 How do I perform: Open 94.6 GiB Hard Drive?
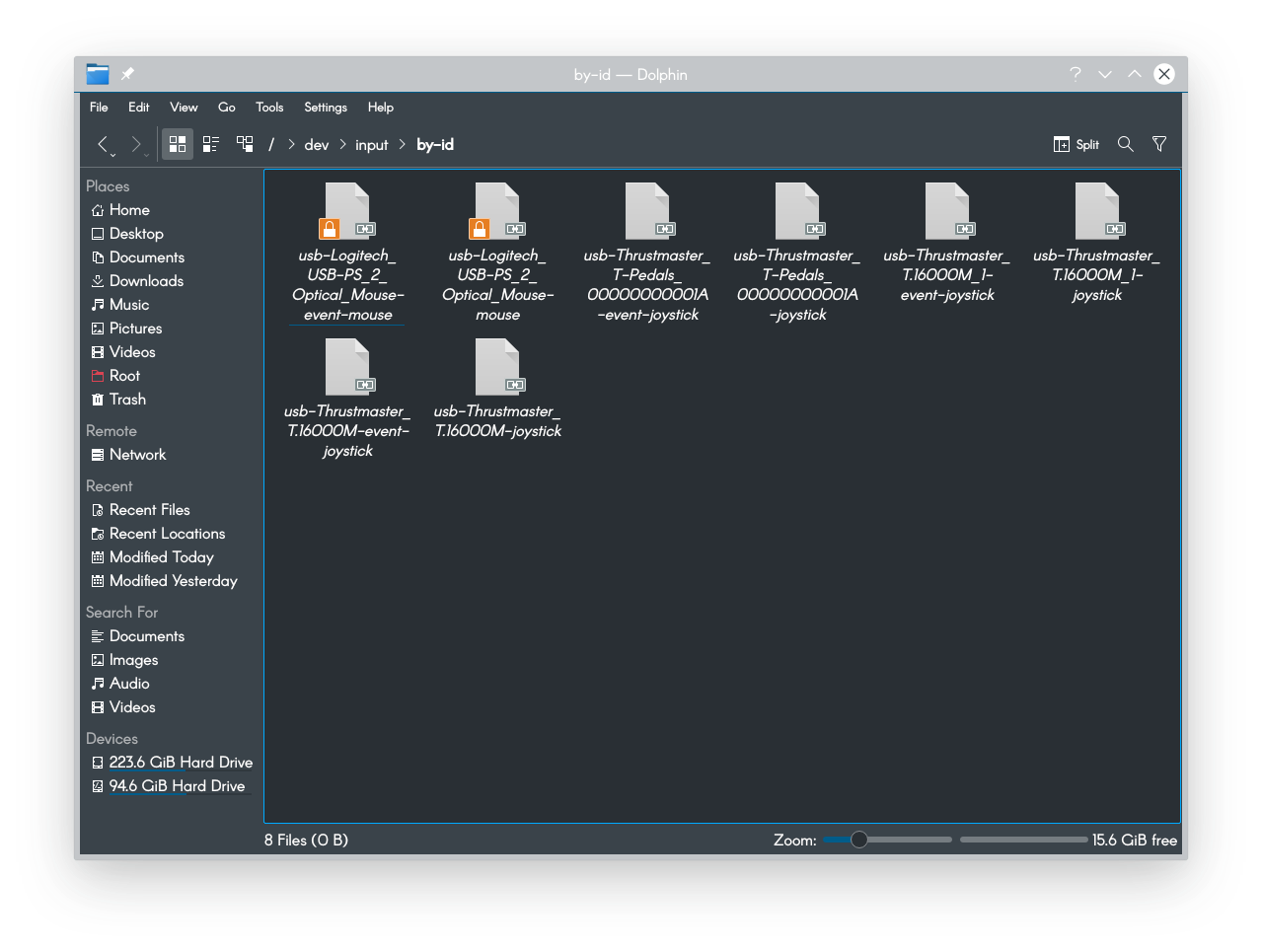[x=171, y=786]
